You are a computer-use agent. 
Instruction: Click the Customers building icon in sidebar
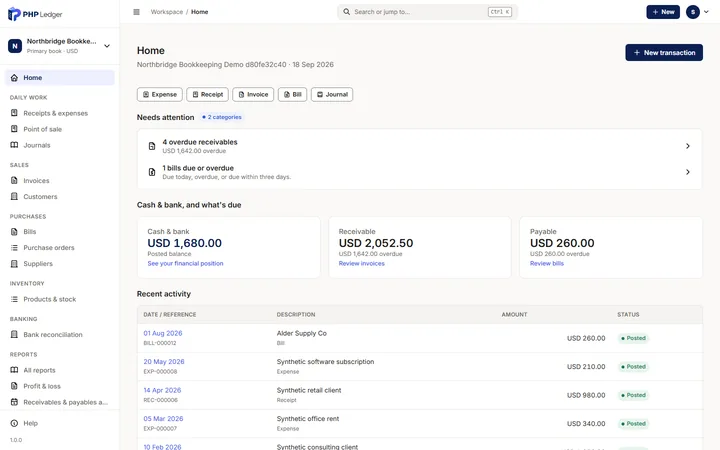[14, 197]
